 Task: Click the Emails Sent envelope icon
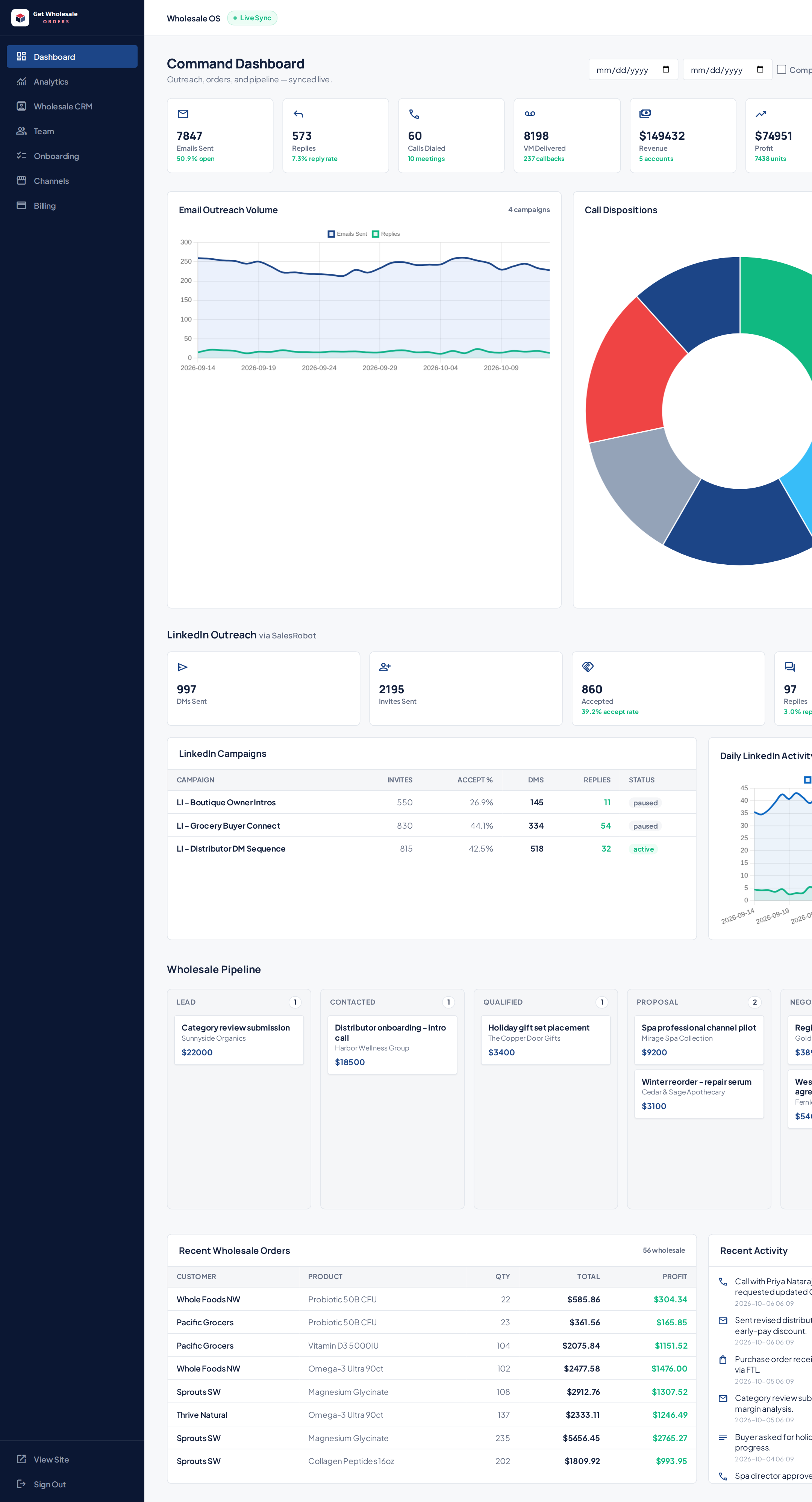click(x=183, y=114)
